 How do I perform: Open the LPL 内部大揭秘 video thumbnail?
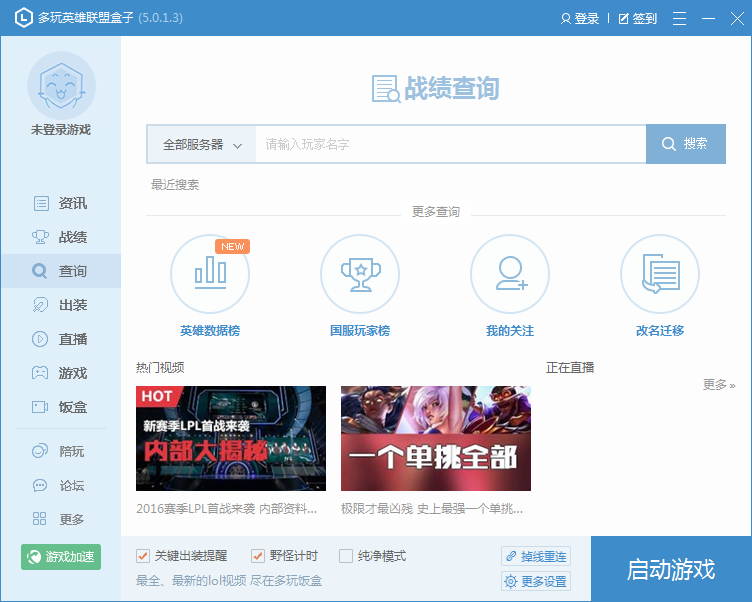point(231,438)
